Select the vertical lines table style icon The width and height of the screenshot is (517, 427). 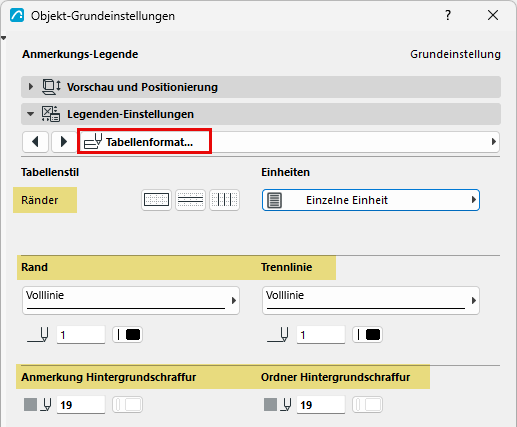pyautogui.click(x=224, y=200)
